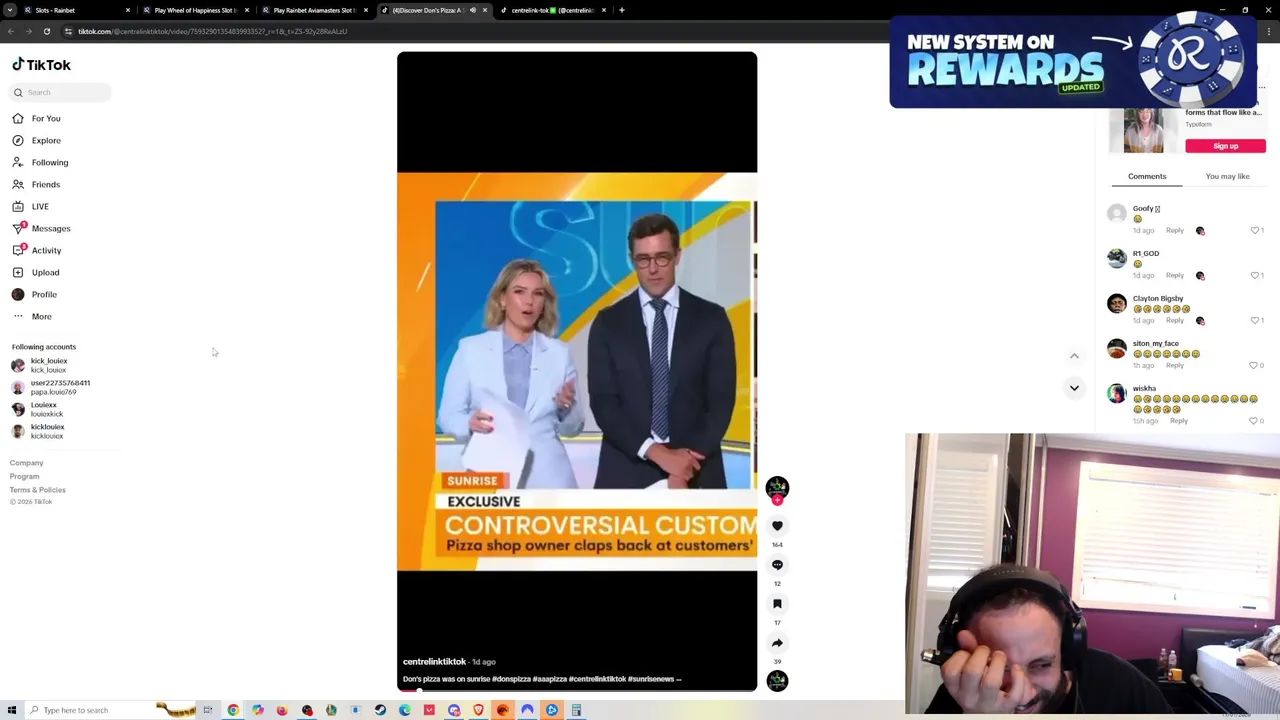Expand the browser tab search dropdown
This screenshot has width=1280, height=720.
[x=11, y=10]
